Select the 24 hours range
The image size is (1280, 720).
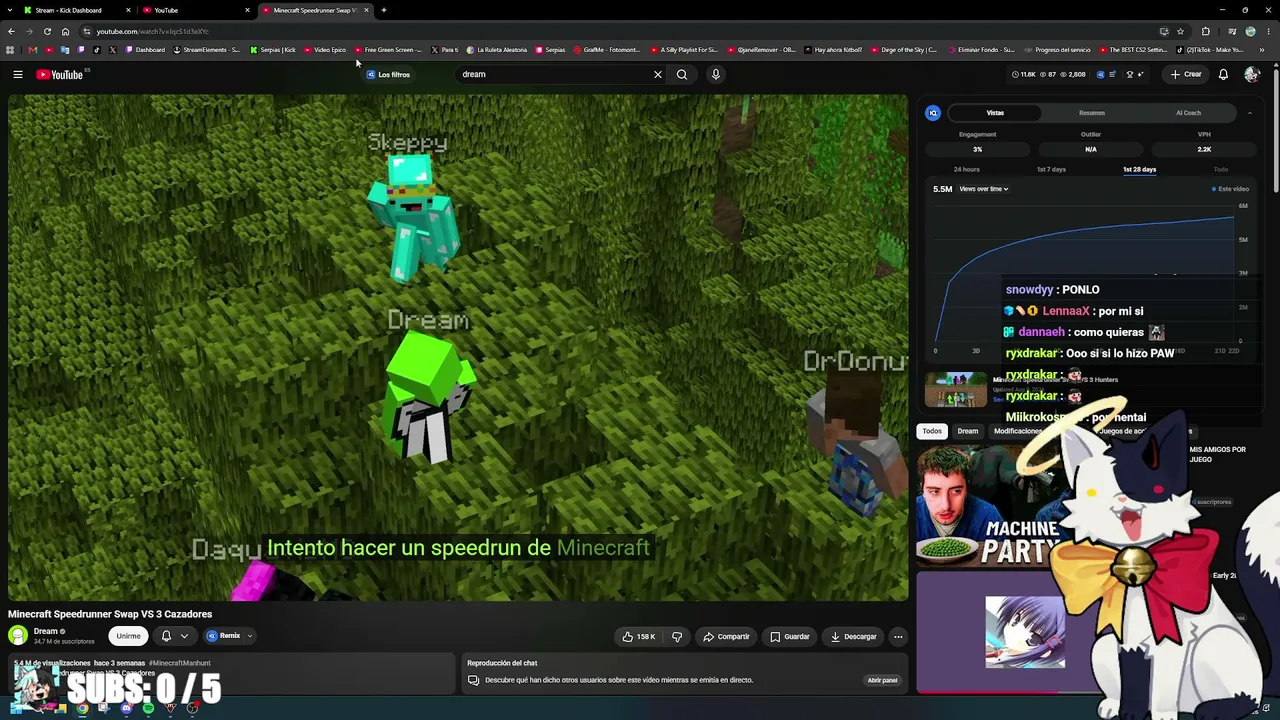[967, 169]
